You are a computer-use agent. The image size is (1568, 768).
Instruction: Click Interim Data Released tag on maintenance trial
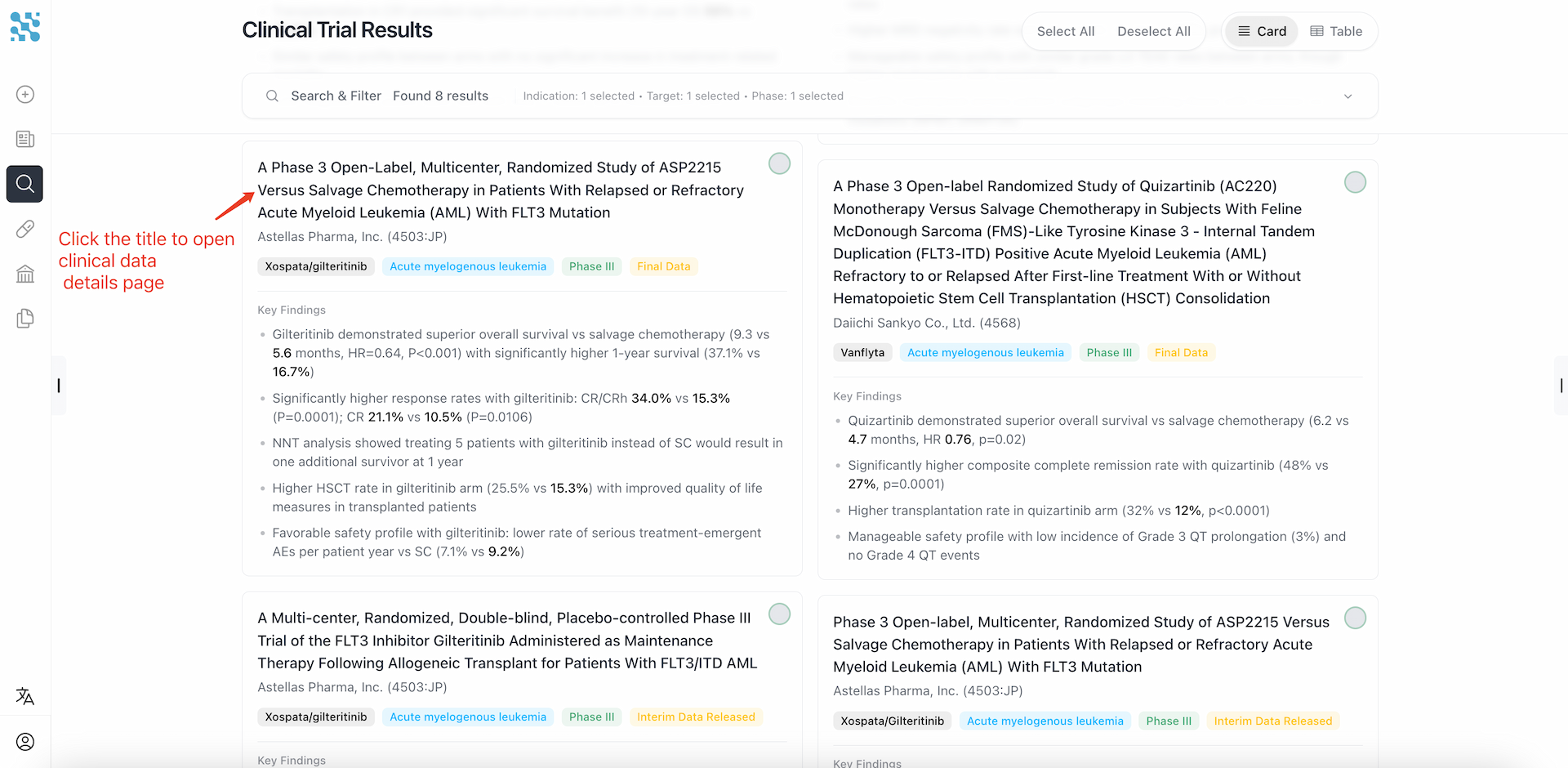tap(696, 717)
